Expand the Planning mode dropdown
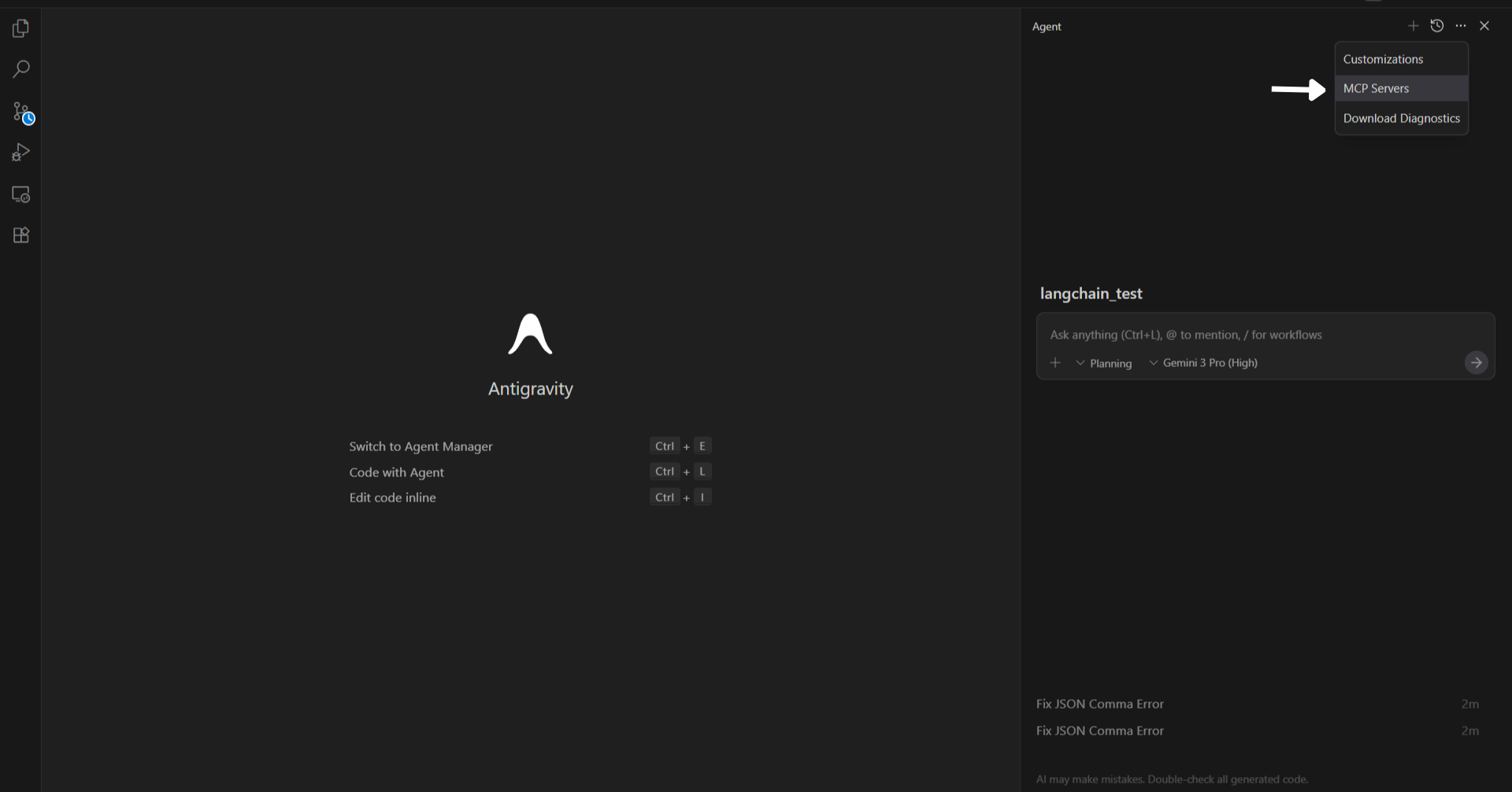The height and width of the screenshot is (792, 1512). coord(1110,363)
